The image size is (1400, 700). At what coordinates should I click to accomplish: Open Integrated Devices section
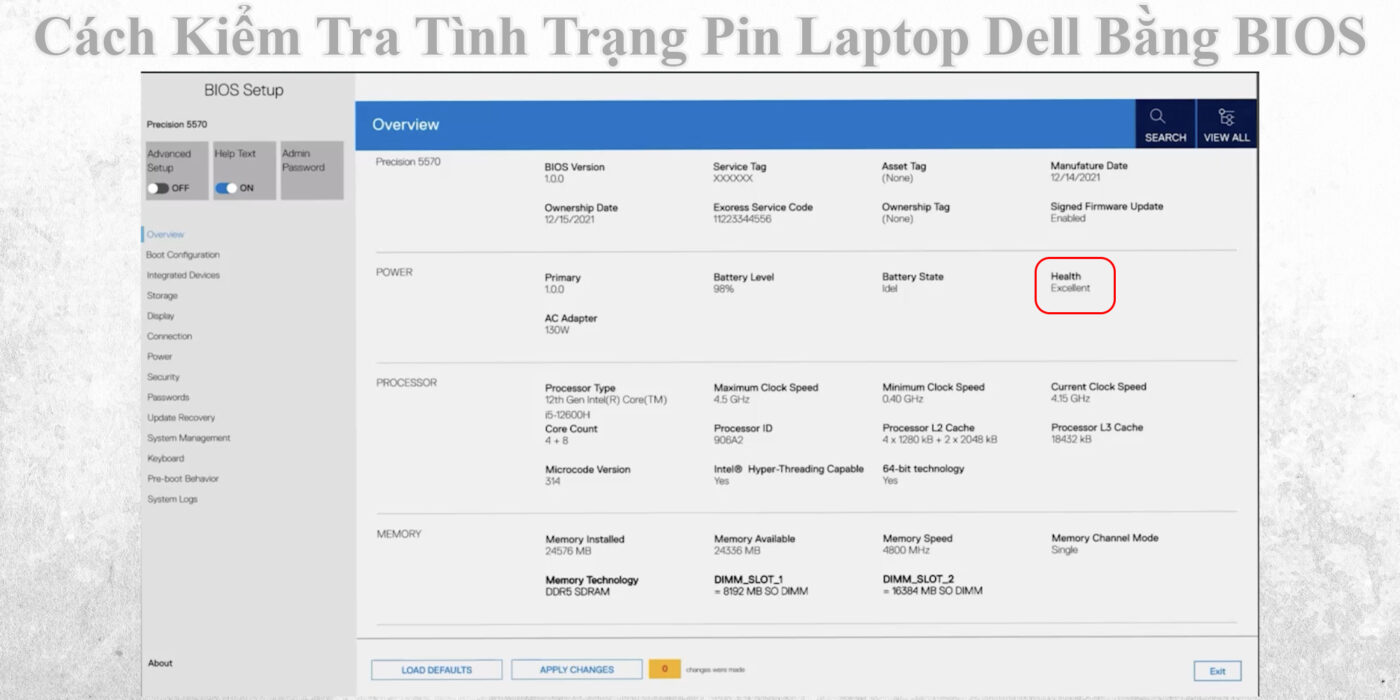(x=183, y=275)
